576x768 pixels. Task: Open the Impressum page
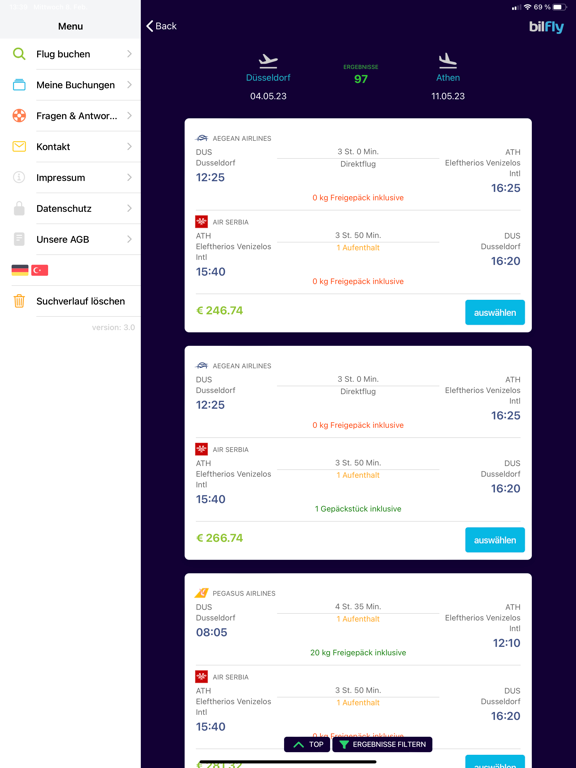coord(70,177)
